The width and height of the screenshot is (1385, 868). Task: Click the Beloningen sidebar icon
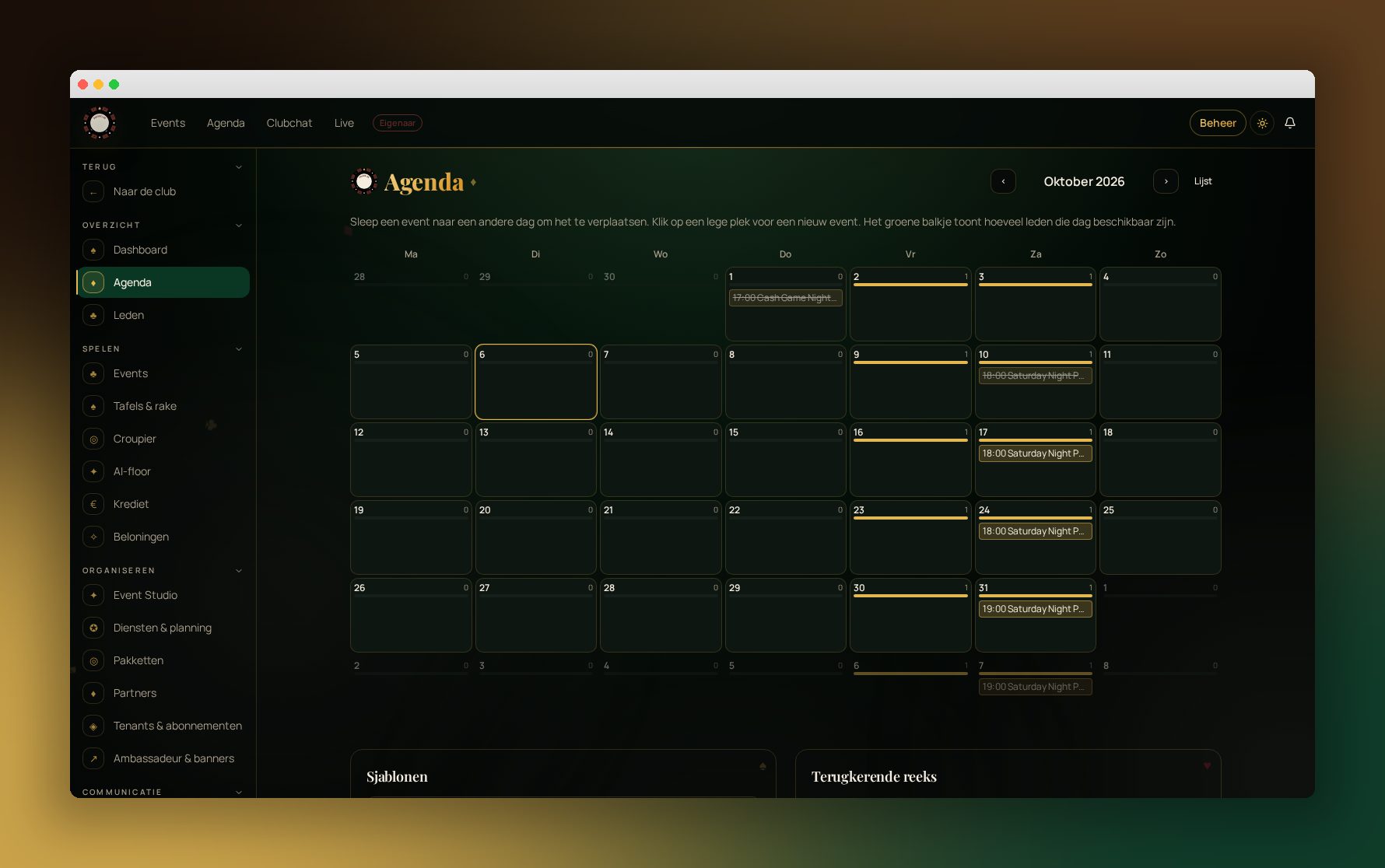tap(93, 537)
